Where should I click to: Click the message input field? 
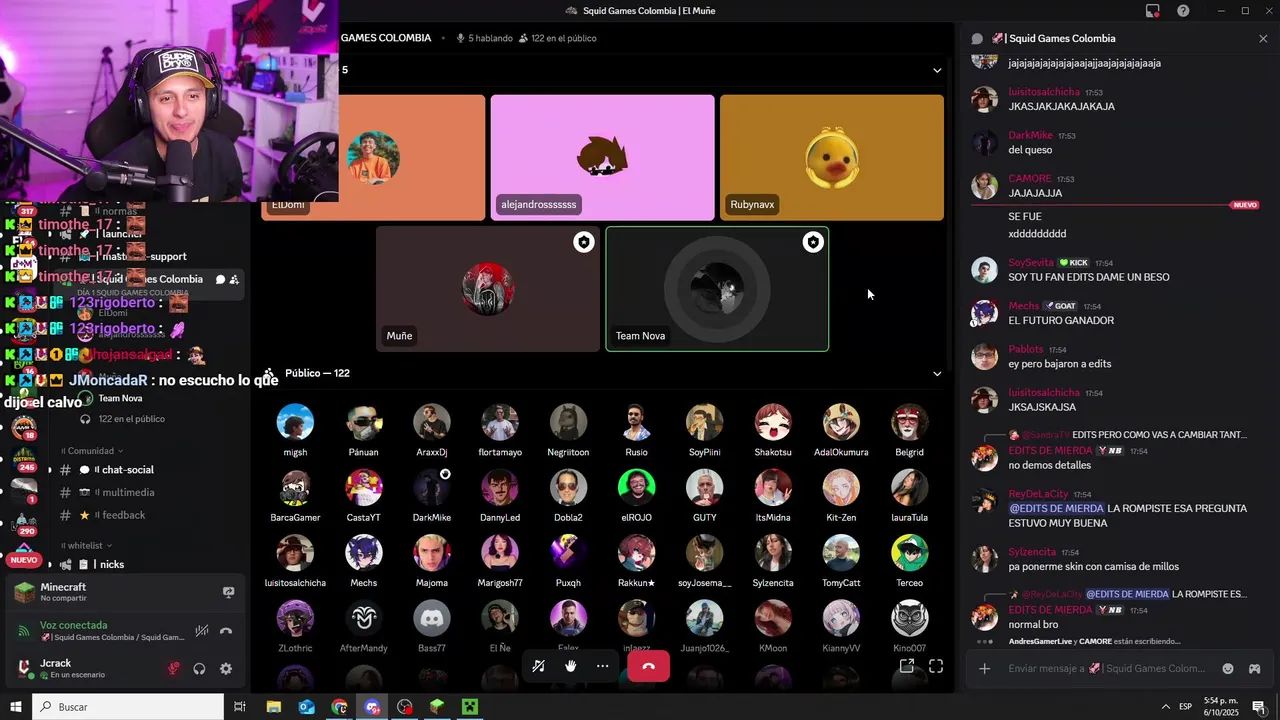point(1108,668)
